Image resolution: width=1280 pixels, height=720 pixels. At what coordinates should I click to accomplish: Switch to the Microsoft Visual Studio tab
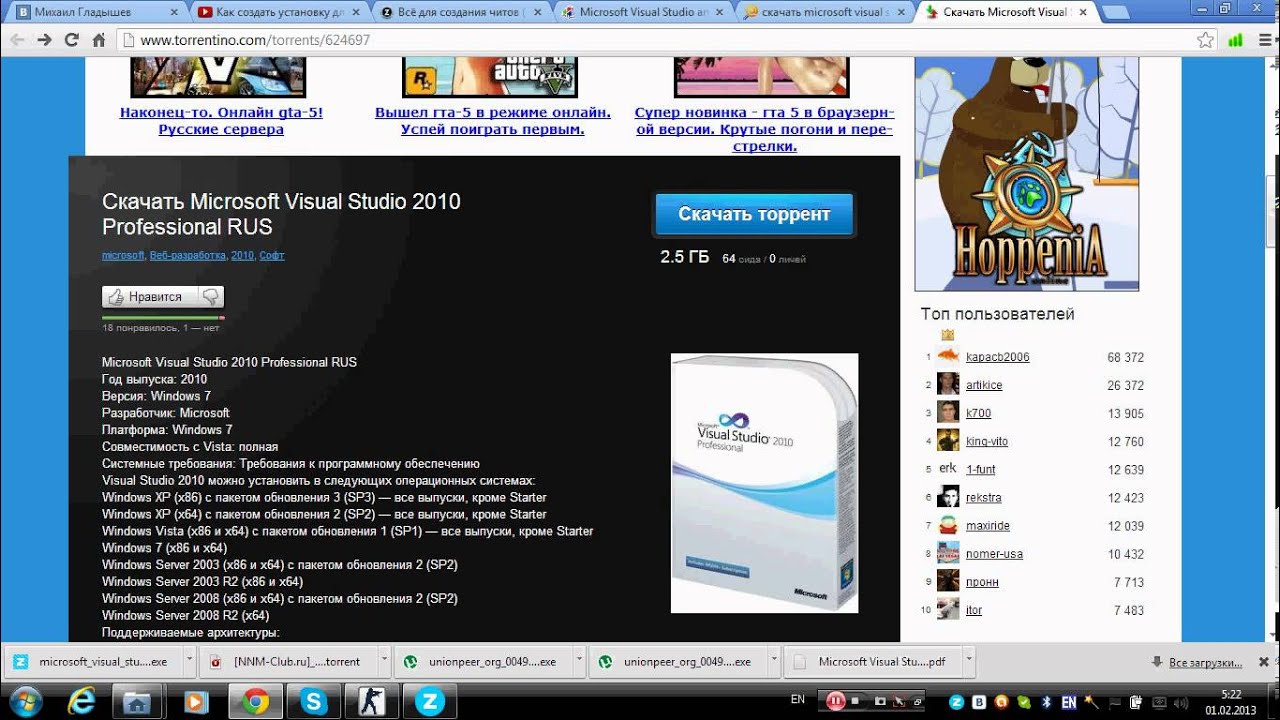tap(642, 13)
